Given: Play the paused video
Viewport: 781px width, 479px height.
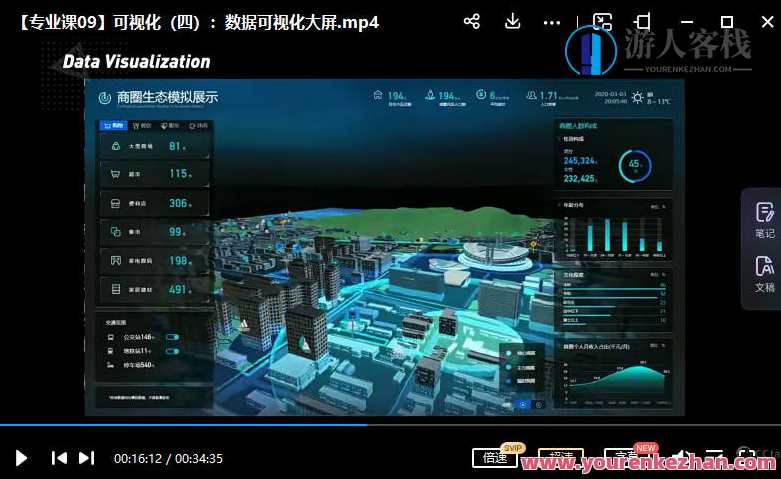Looking at the screenshot, I should [21, 458].
